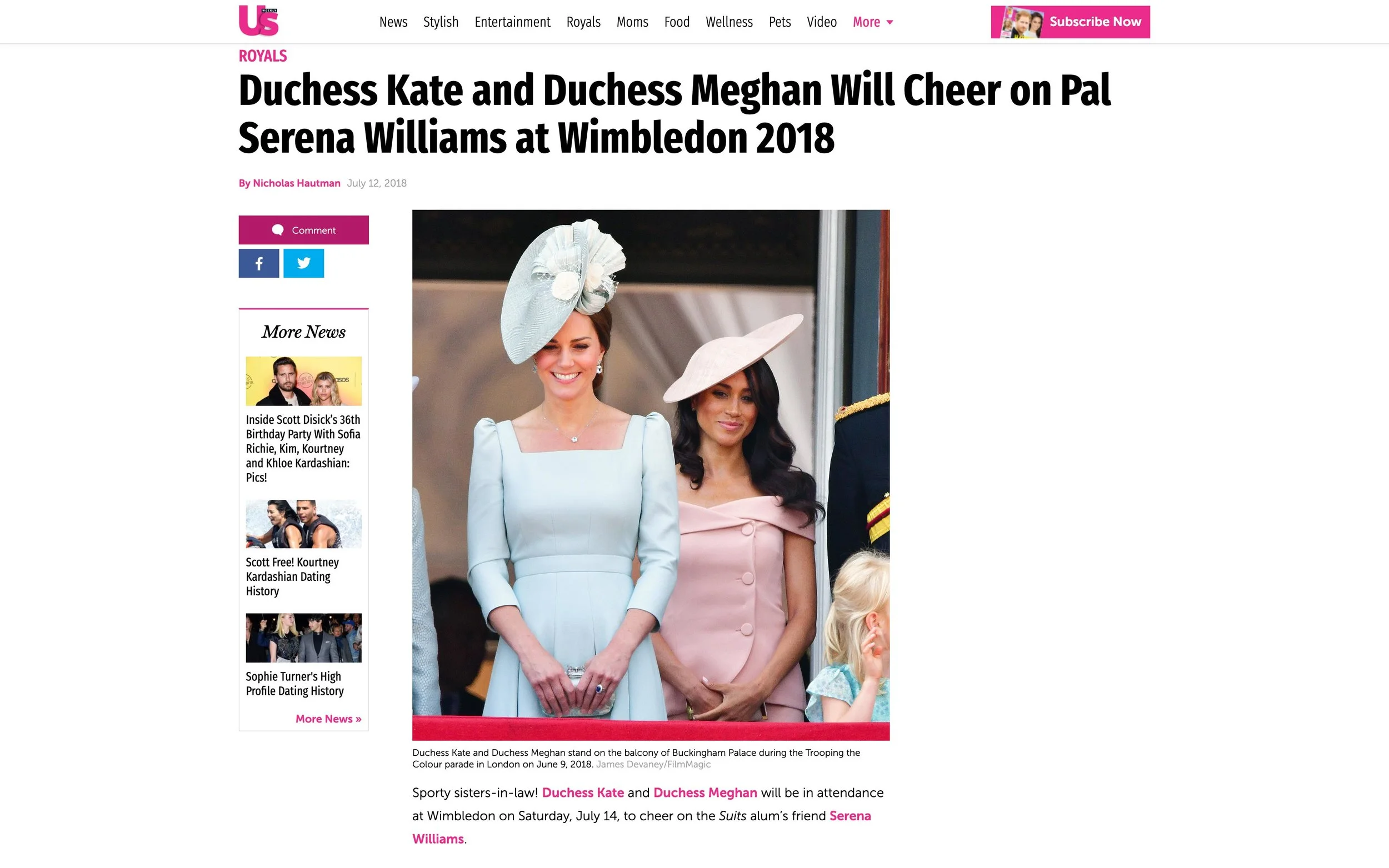This screenshot has width=1389, height=868.
Task: Share article via Twitter icon
Action: [x=304, y=263]
